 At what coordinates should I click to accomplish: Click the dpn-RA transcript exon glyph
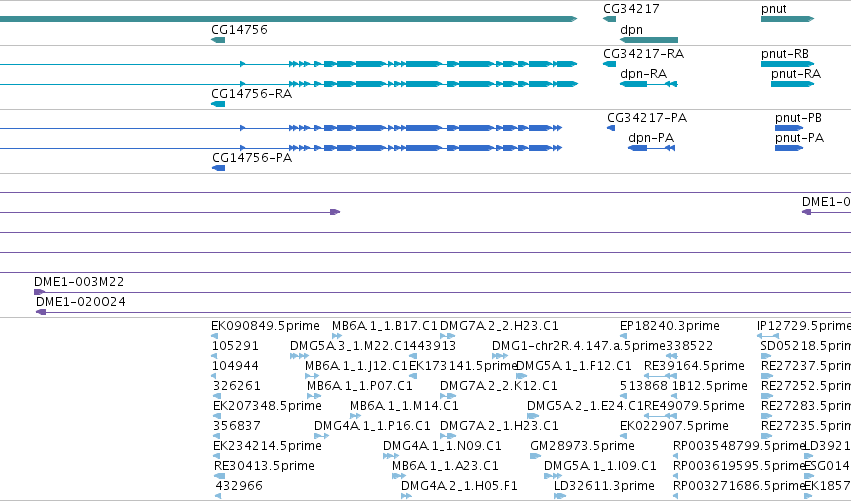pyautogui.click(x=649, y=84)
